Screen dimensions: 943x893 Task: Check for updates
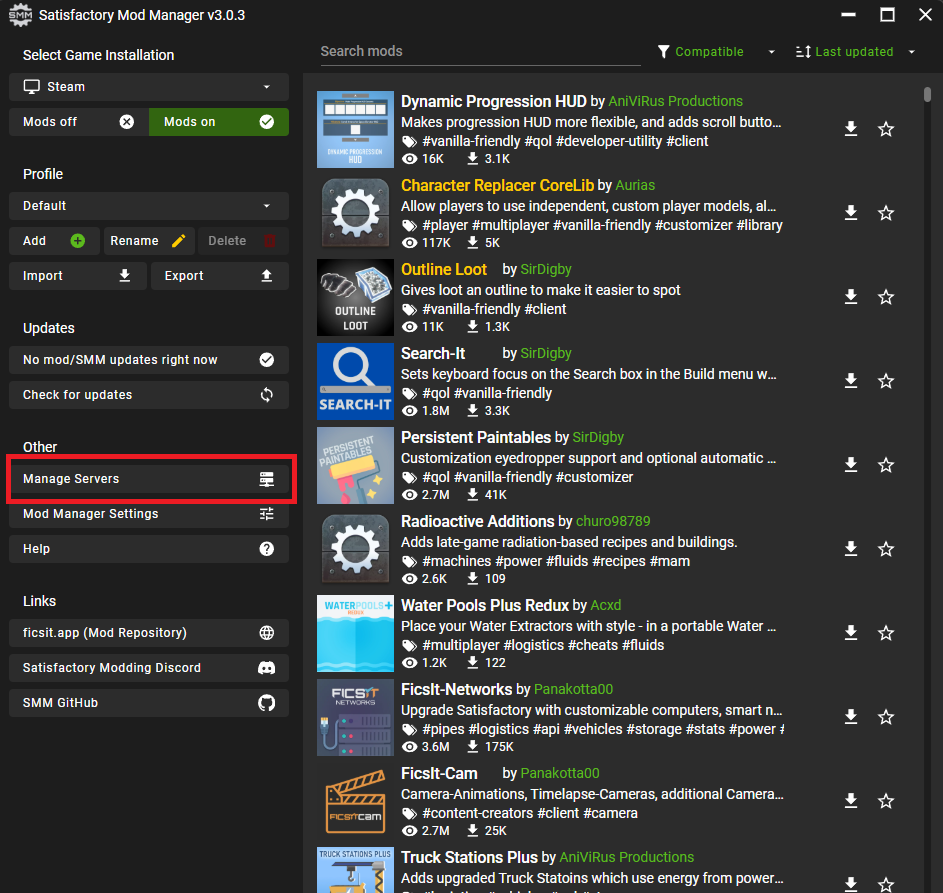click(149, 395)
